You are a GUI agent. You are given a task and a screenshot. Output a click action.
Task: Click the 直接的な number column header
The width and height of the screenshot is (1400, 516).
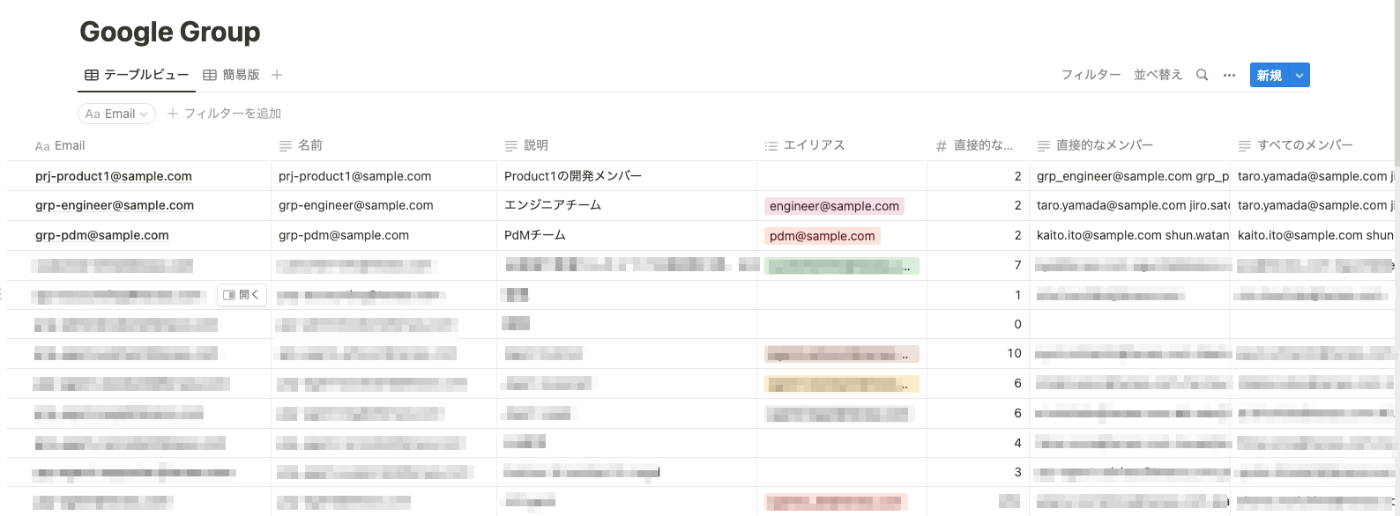tap(977, 146)
